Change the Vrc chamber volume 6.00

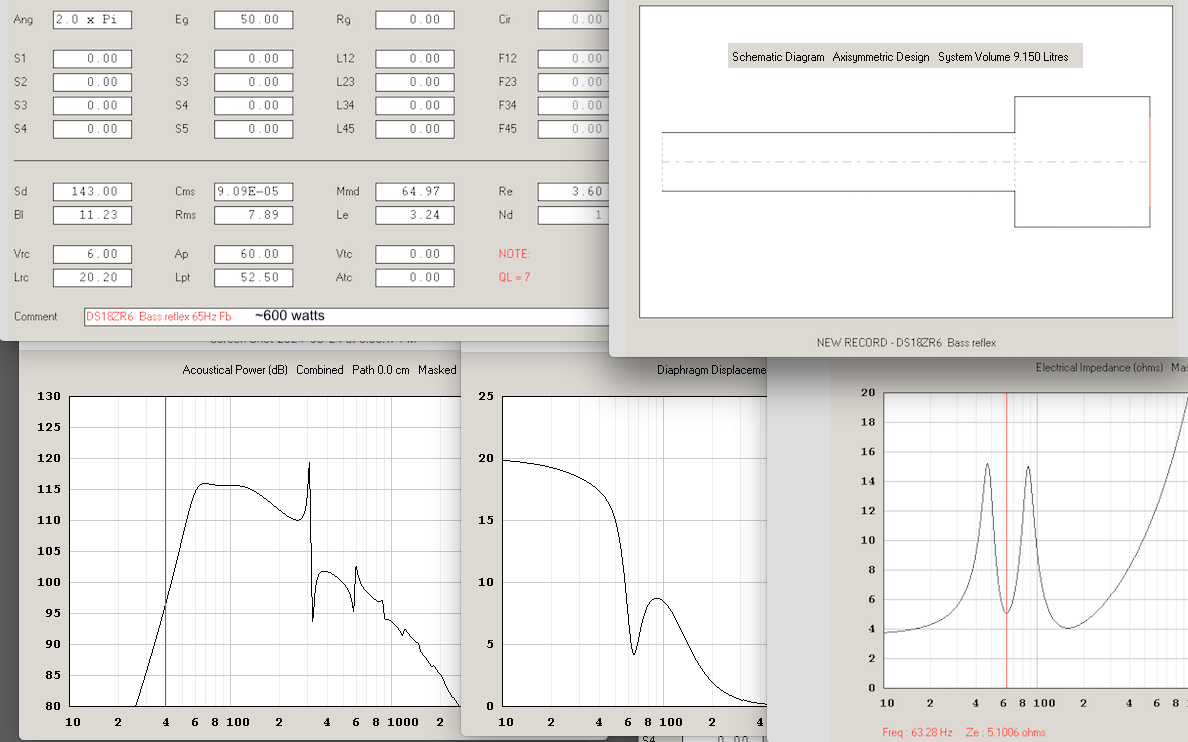click(x=92, y=254)
